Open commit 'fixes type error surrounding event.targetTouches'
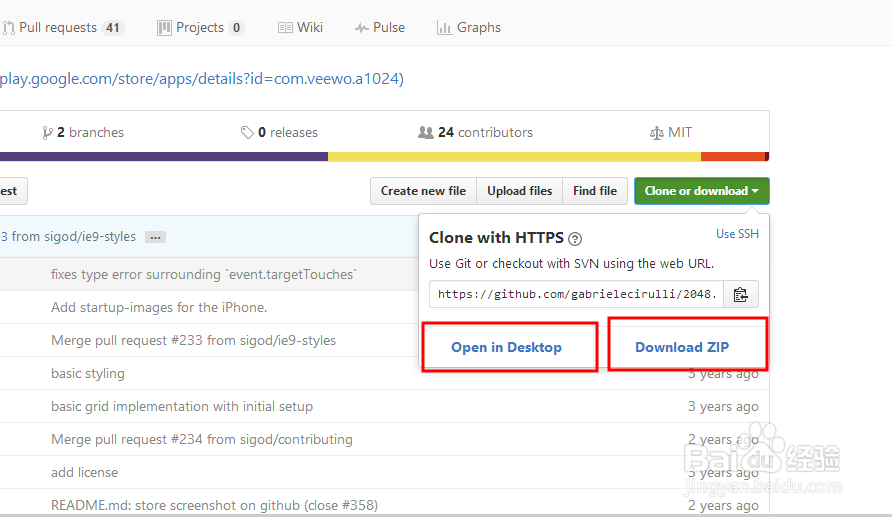This screenshot has height=517, width=892. click(x=204, y=274)
